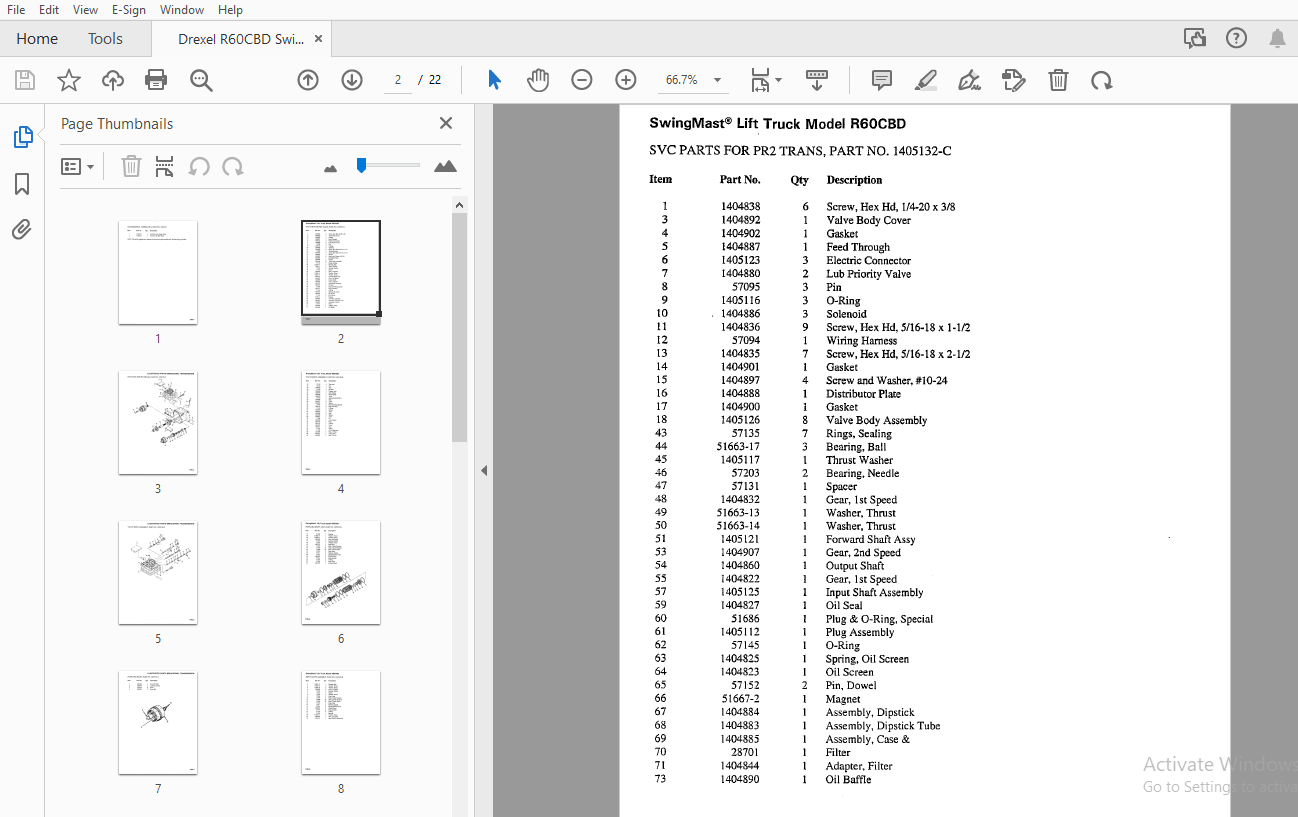Open the Bookmarks panel
This screenshot has width=1298, height=817.
tap(22, 184)
